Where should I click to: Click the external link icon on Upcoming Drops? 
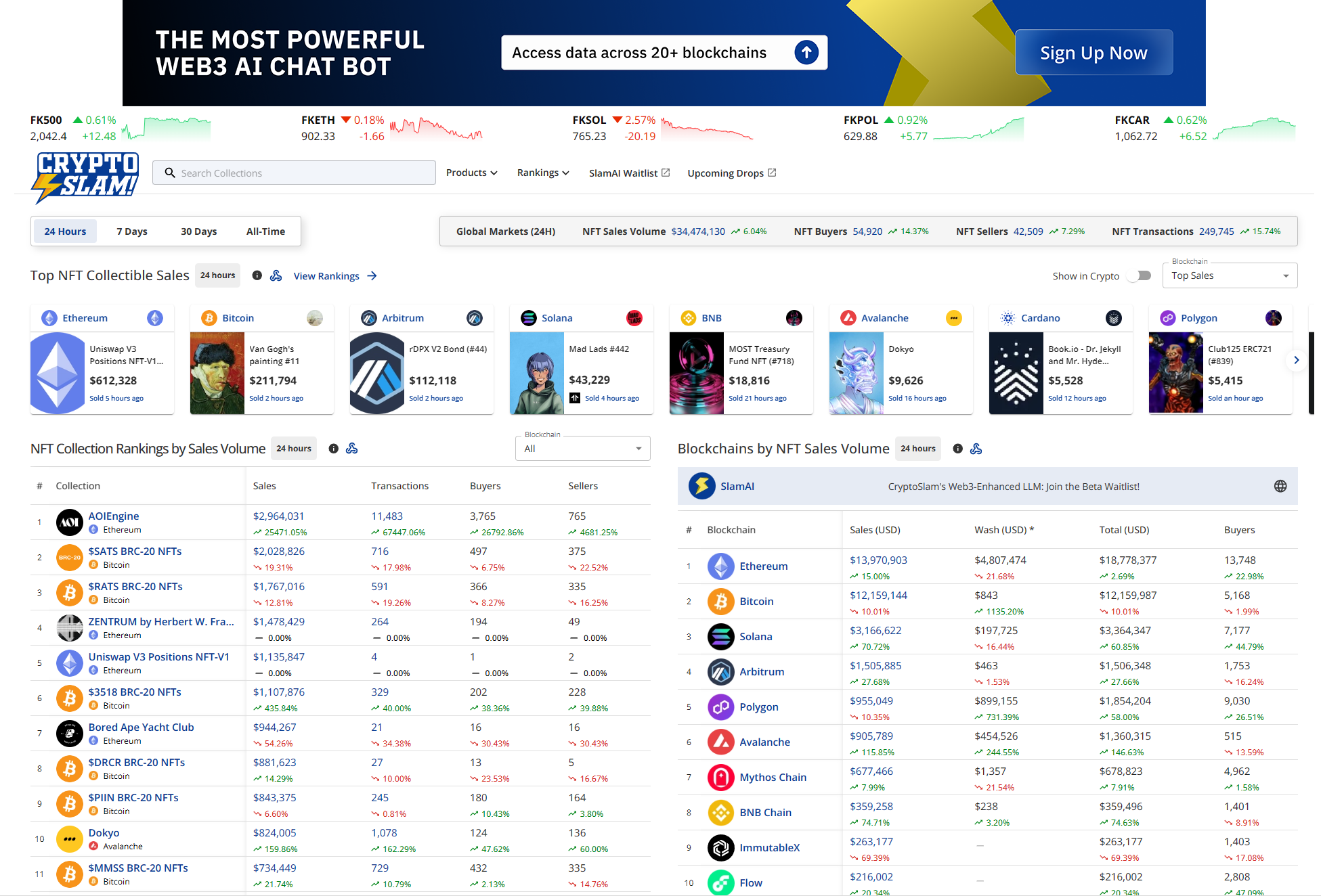coord(772,173)
